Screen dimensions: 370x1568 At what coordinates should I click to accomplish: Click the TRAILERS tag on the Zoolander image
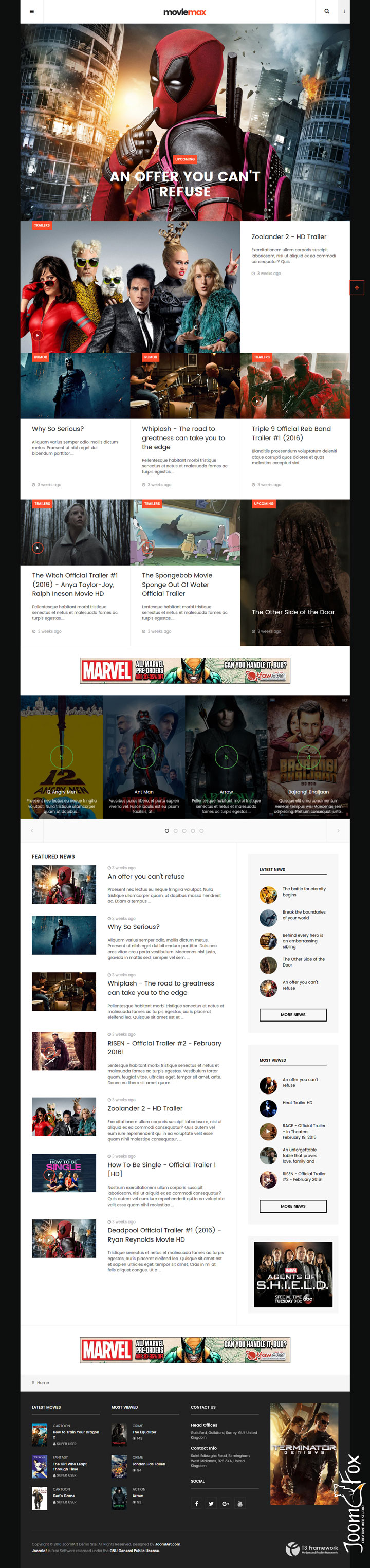coord(42,225)
